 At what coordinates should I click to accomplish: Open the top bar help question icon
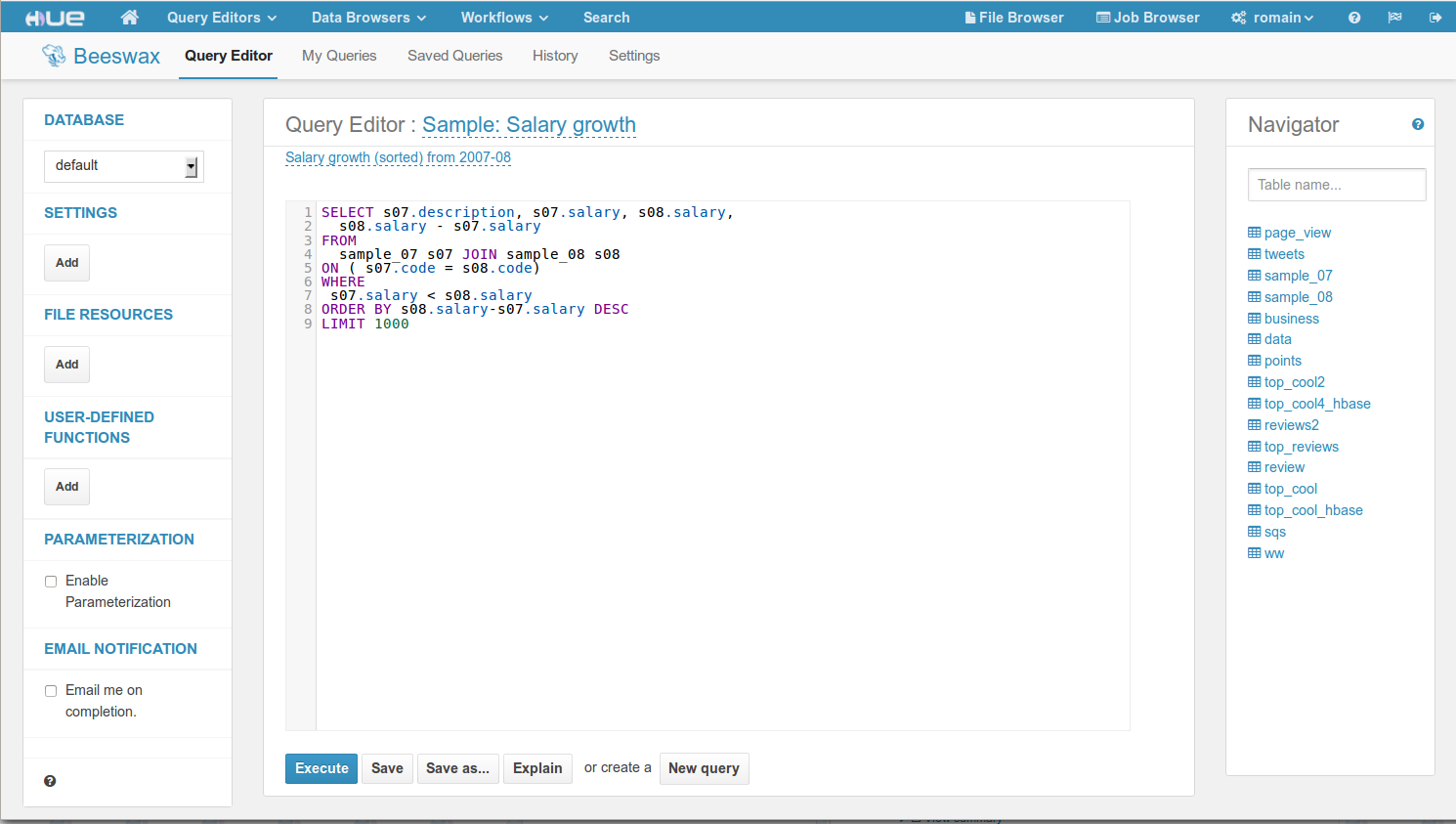1353,18
